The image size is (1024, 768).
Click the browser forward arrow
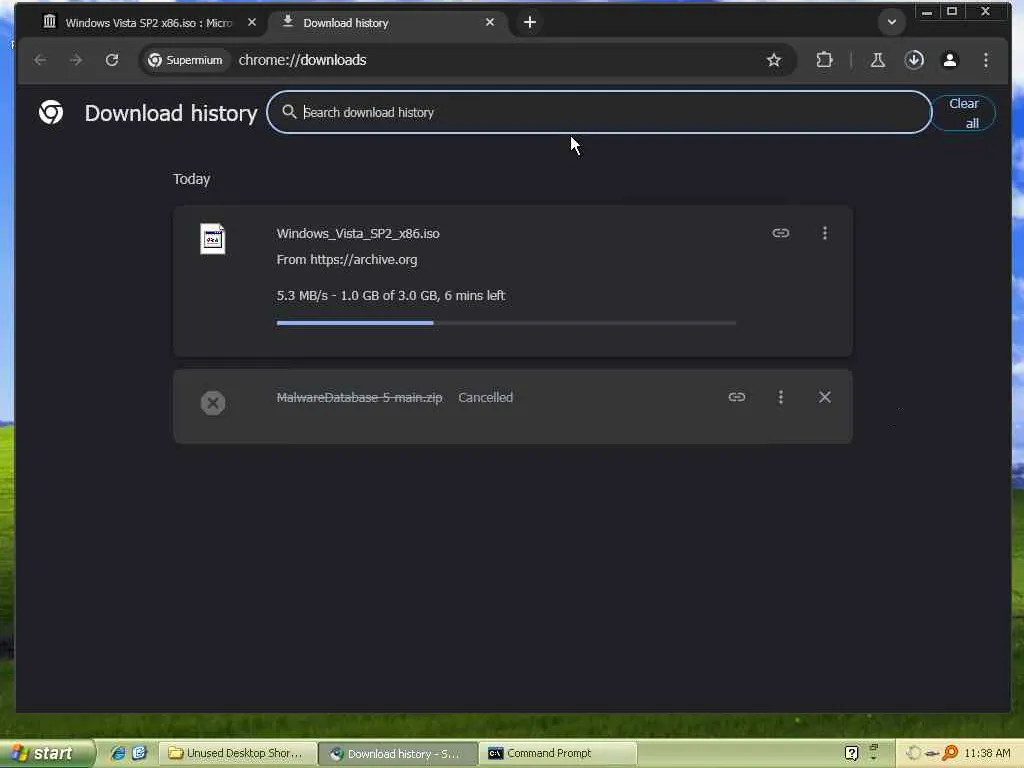(x=76, y=60)
